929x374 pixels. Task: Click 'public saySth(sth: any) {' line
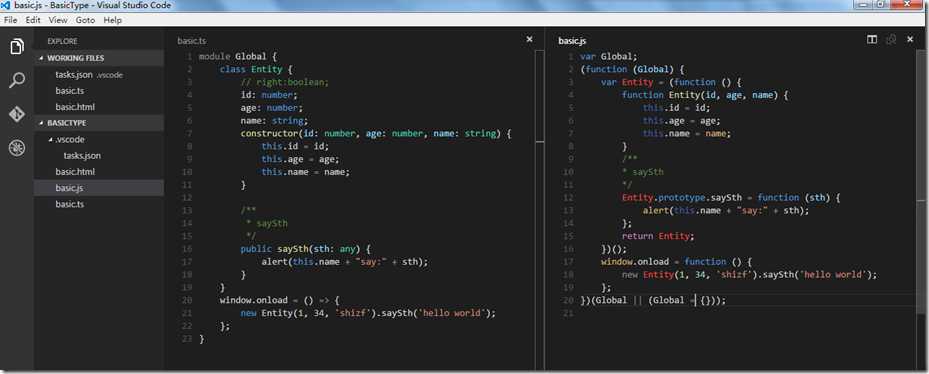[306, 249]
